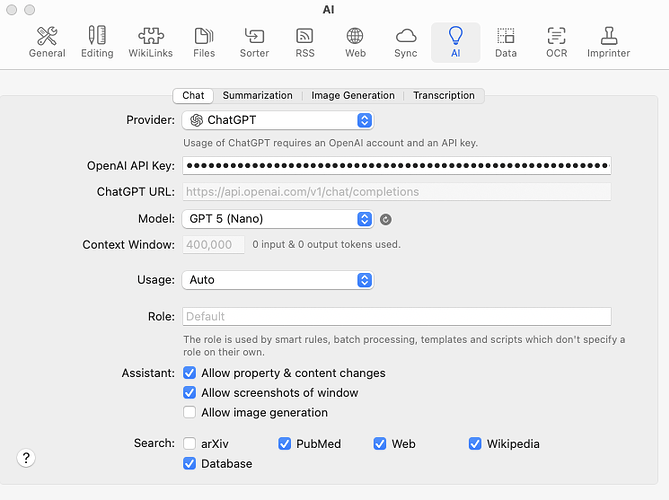
Task: Open the Usage dropdown set to Auto
Action: tap(278, 280)
